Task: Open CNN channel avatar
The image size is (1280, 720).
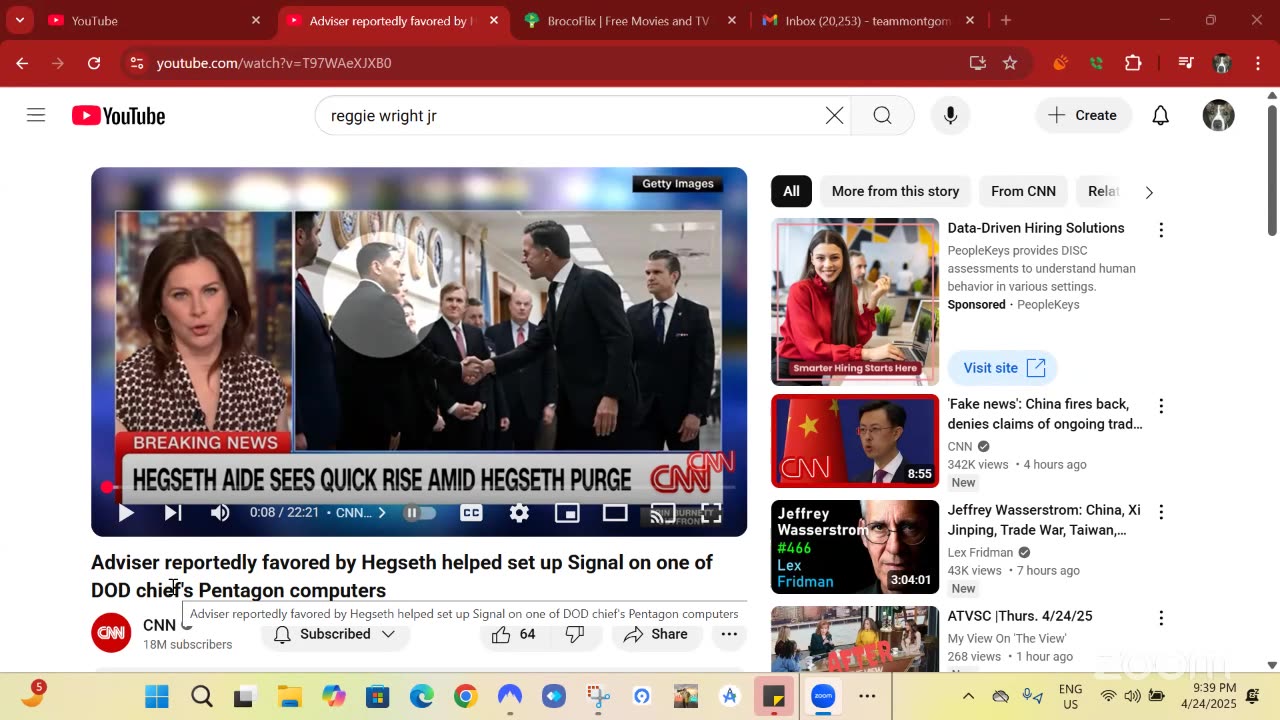Action: pos(111,633)
